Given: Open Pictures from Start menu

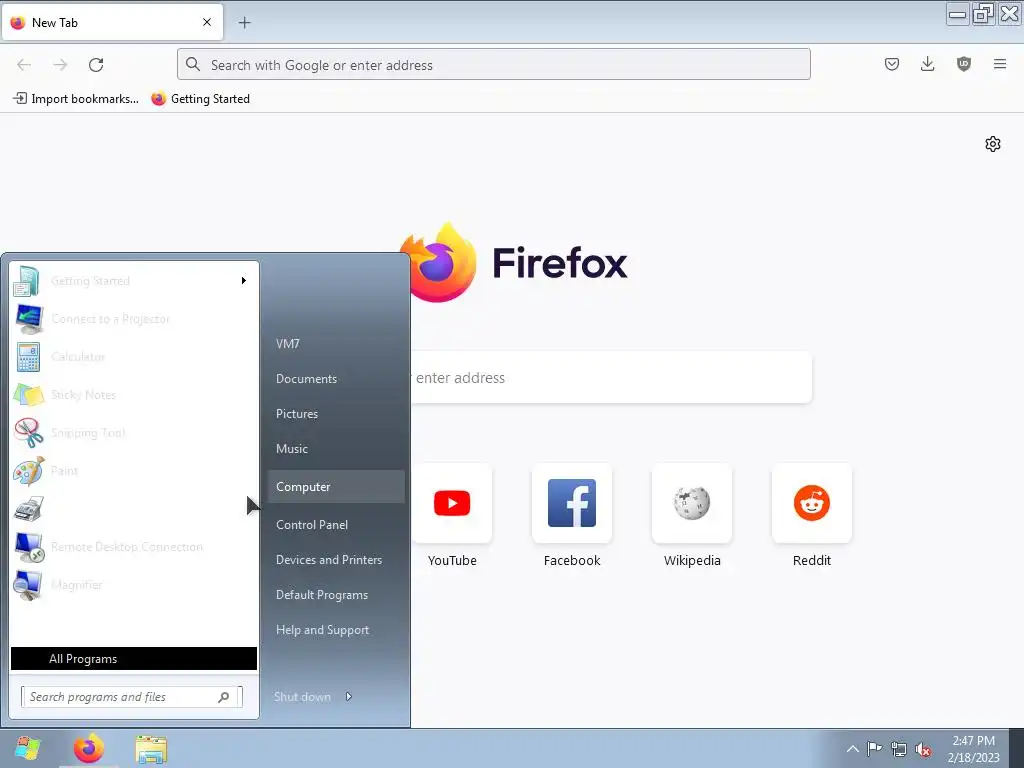Looking at the screenshot, I should point(296,414).
